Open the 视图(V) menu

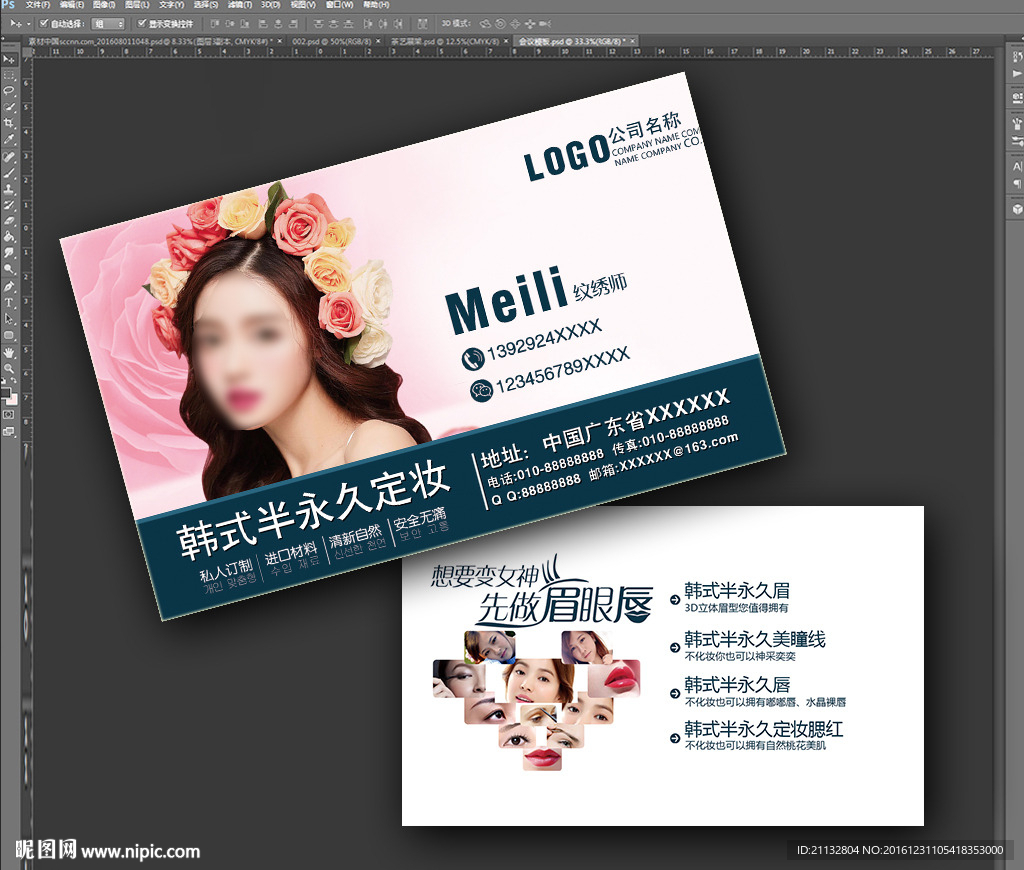click(303, 5)
